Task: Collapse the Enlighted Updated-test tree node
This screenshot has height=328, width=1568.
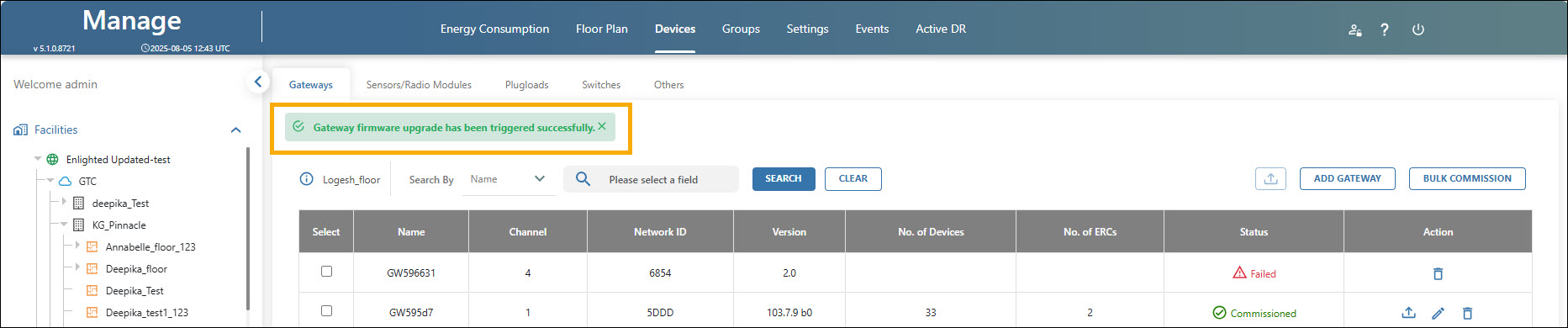Action: 38,159
